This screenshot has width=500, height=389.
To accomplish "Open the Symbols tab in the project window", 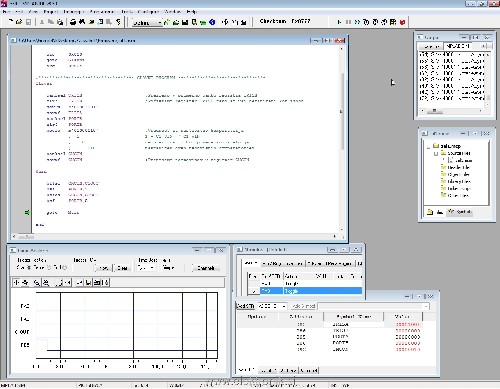I will 460,212.
